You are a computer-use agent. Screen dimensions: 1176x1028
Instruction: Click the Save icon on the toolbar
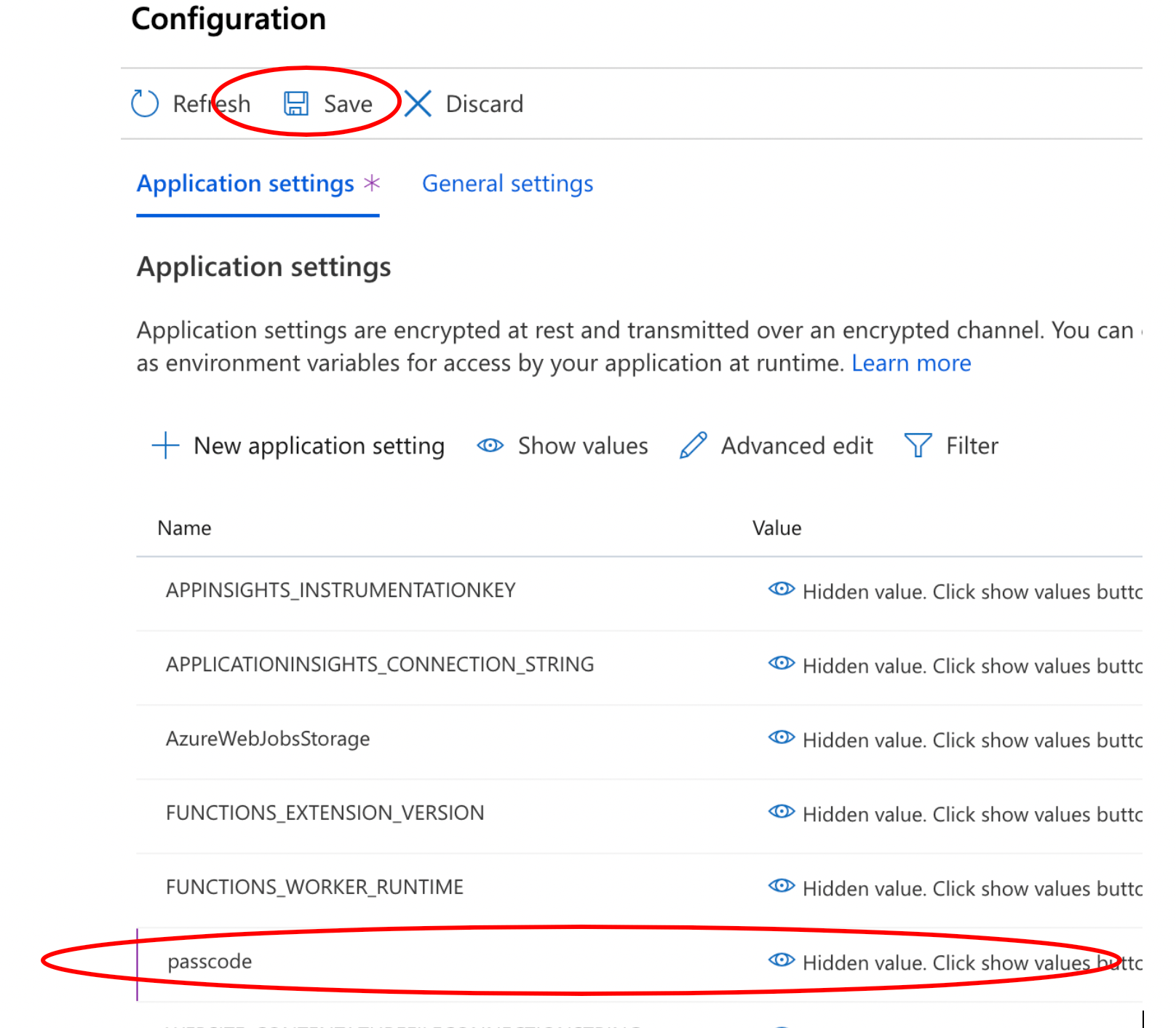coord(297,103)
